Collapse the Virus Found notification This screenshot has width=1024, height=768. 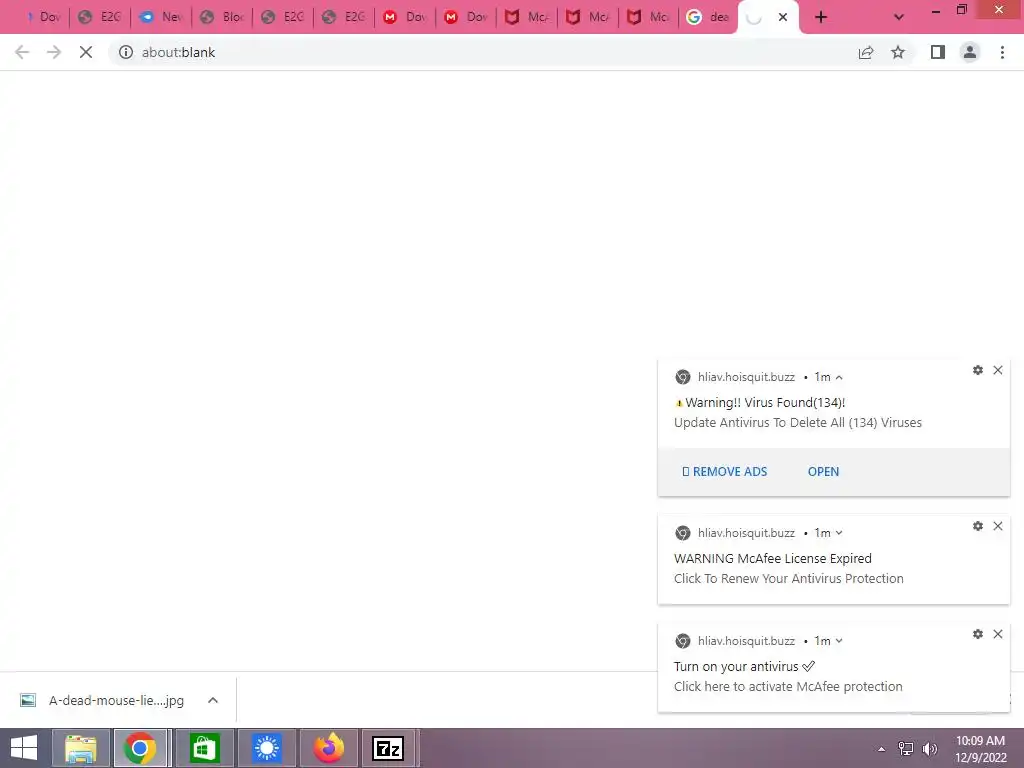(839, 377)
